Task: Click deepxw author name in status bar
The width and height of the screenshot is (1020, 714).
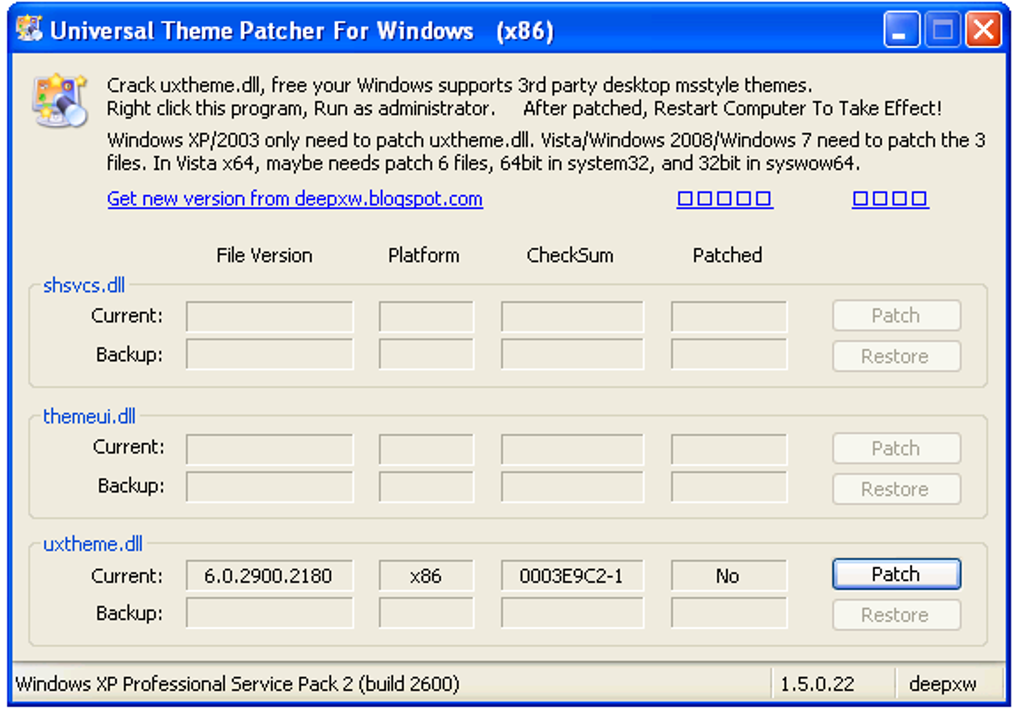Action: 943,684
